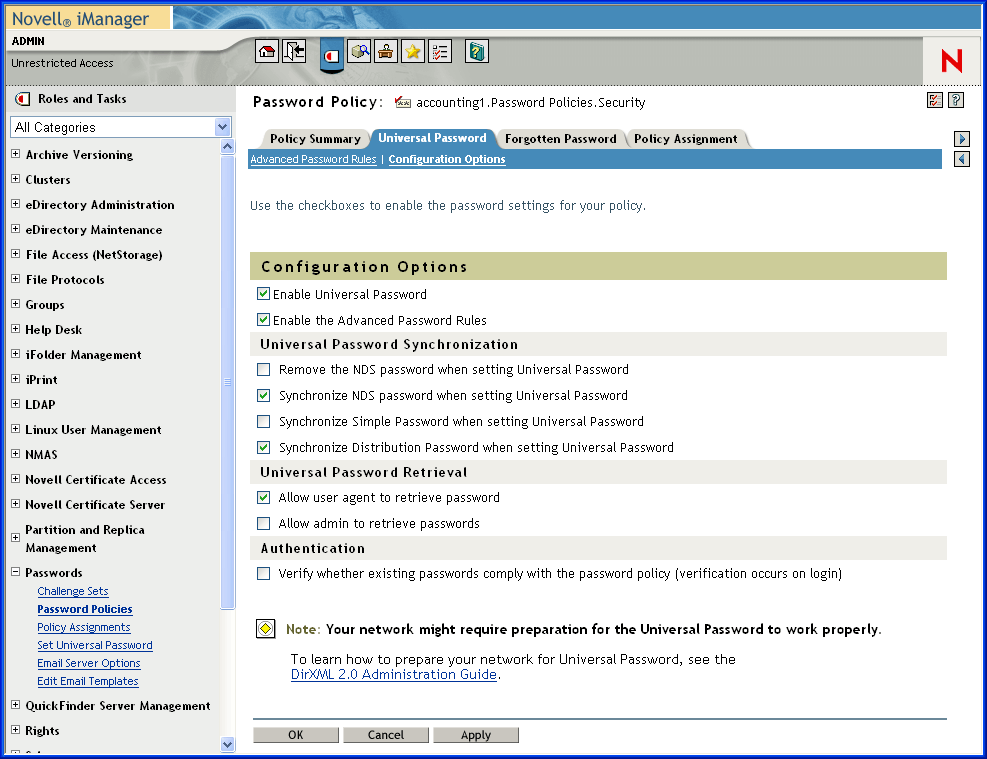Click the roles list scrollbar thumb
The image size is (987, 759).
pos(228,382)
